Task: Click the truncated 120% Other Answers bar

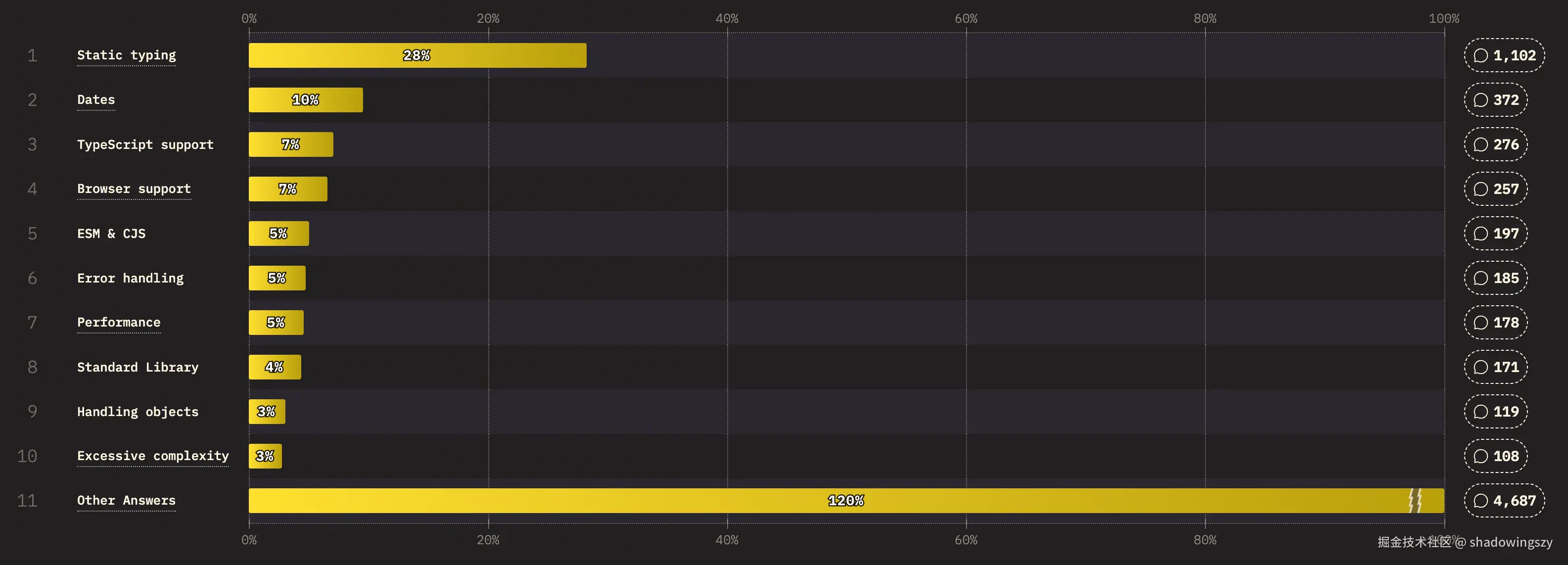Action: pos(846,501)
